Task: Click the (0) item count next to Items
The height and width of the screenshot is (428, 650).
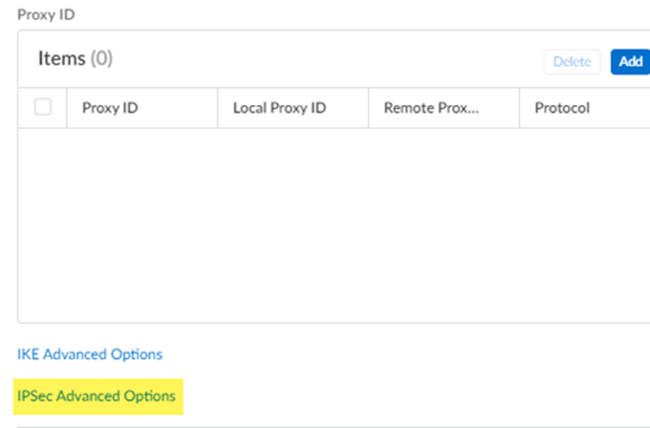Action: pyautogui.click(x=102, y=59)
